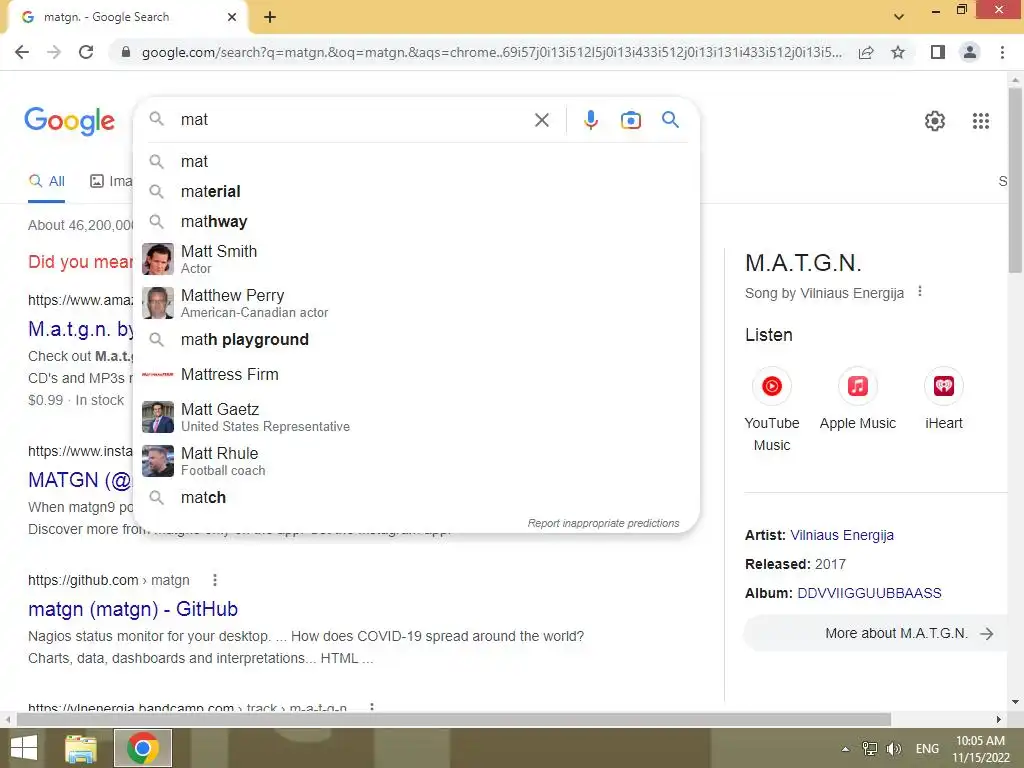
Task: Open volume control in system tray
Action: pos(893,749)
